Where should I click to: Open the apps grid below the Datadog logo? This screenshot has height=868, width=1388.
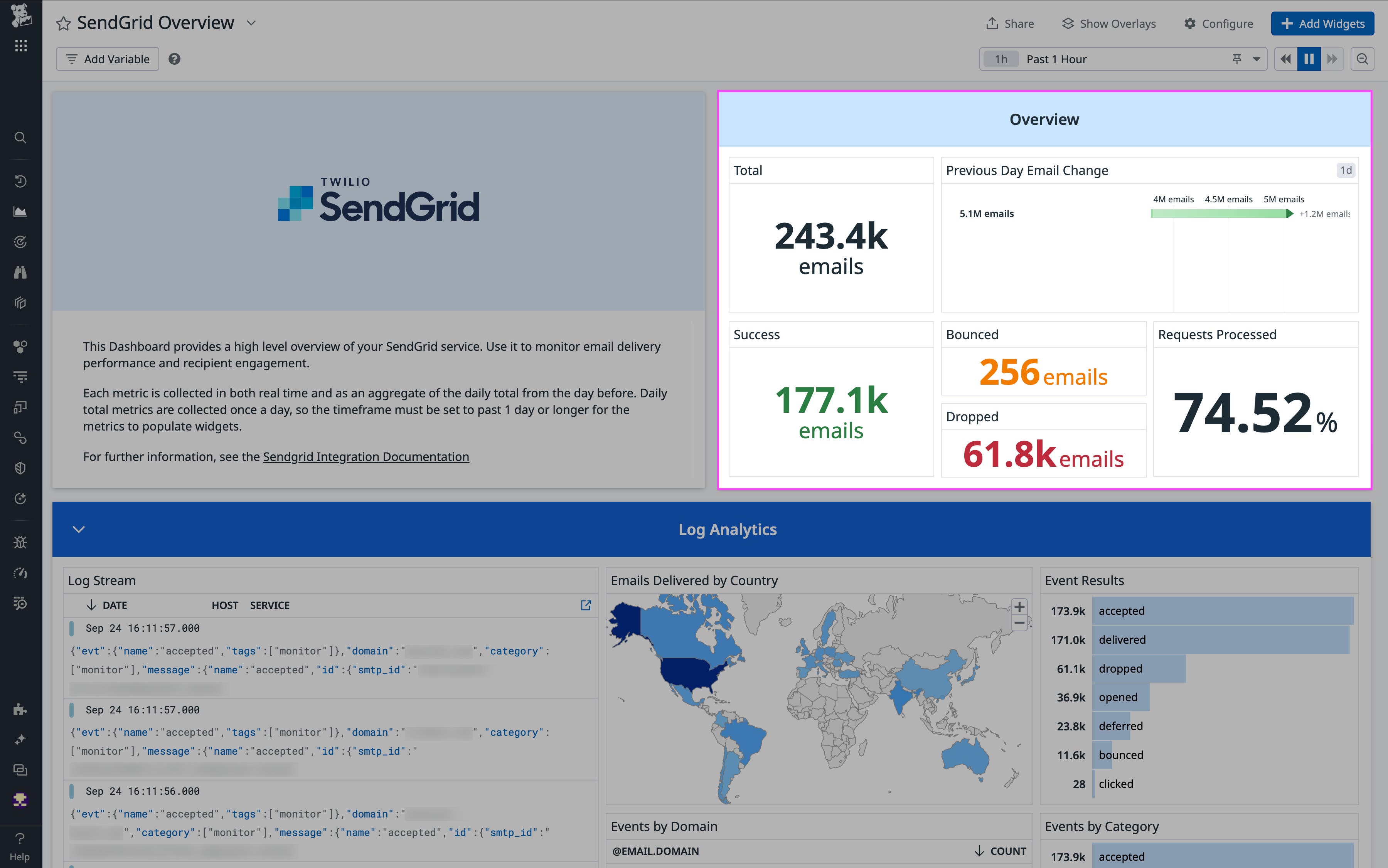coord(21,45)
